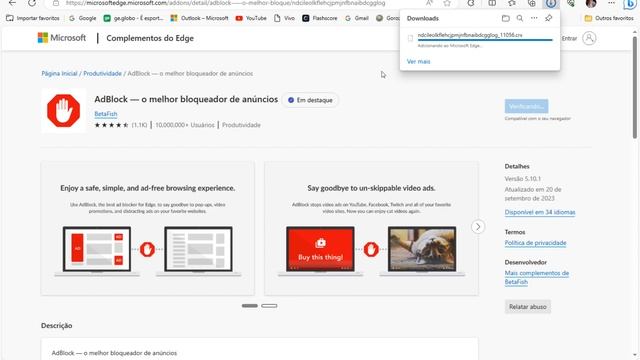Open the Collections icon in toolbar
The width and height of the screenshot is (640, 360).
[532, 3]
